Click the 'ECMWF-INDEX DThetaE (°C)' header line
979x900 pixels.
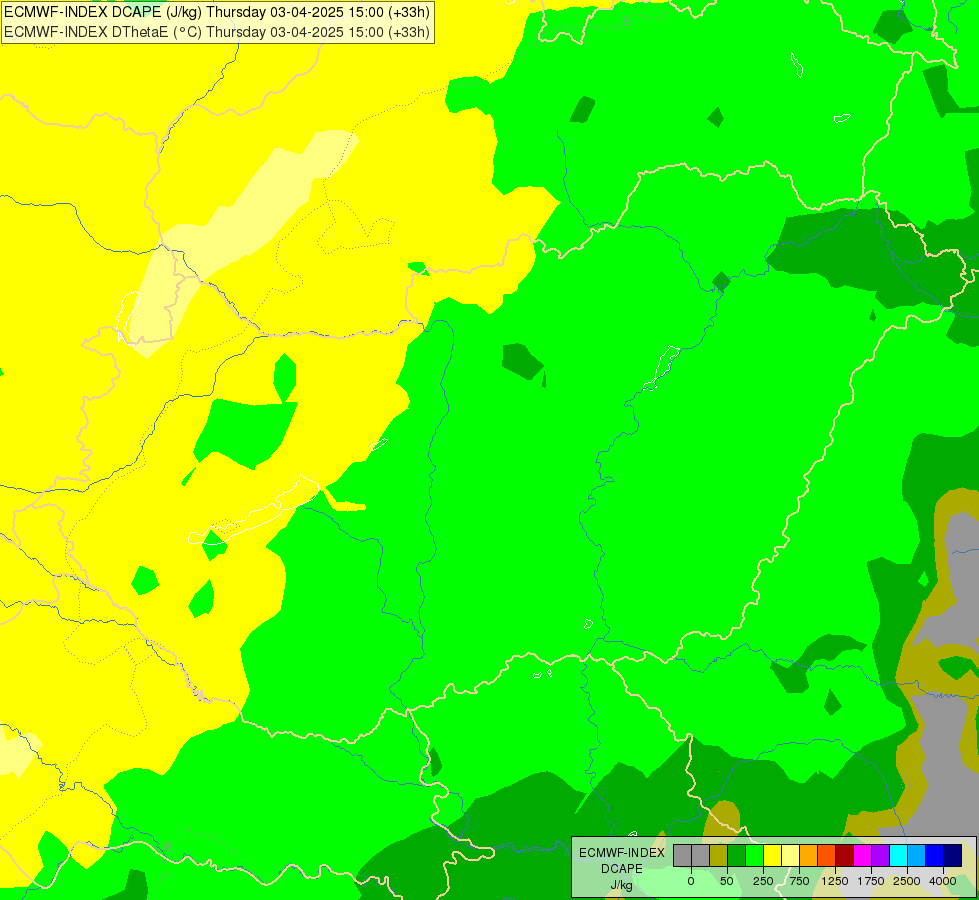pos(217,32)
